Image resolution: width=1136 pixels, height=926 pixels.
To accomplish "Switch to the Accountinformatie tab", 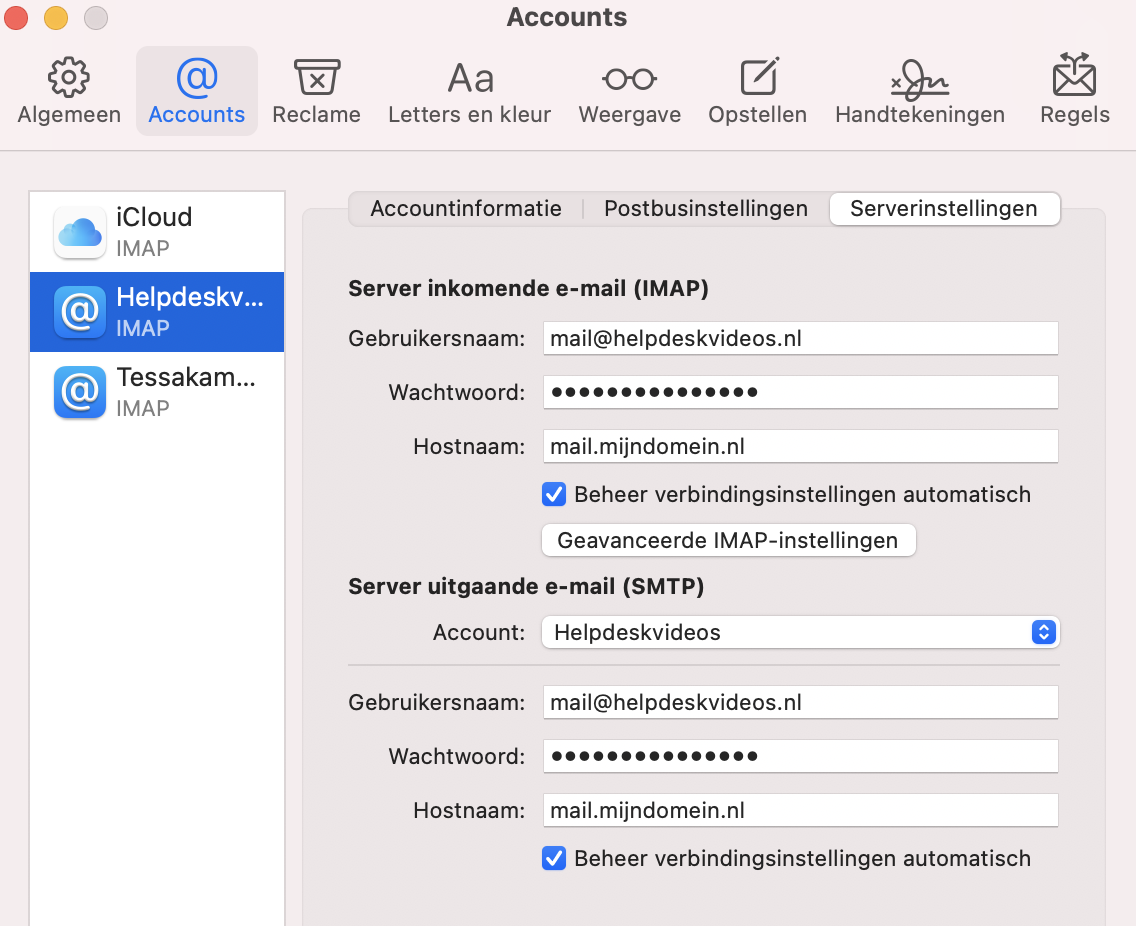I will point(465,209).
